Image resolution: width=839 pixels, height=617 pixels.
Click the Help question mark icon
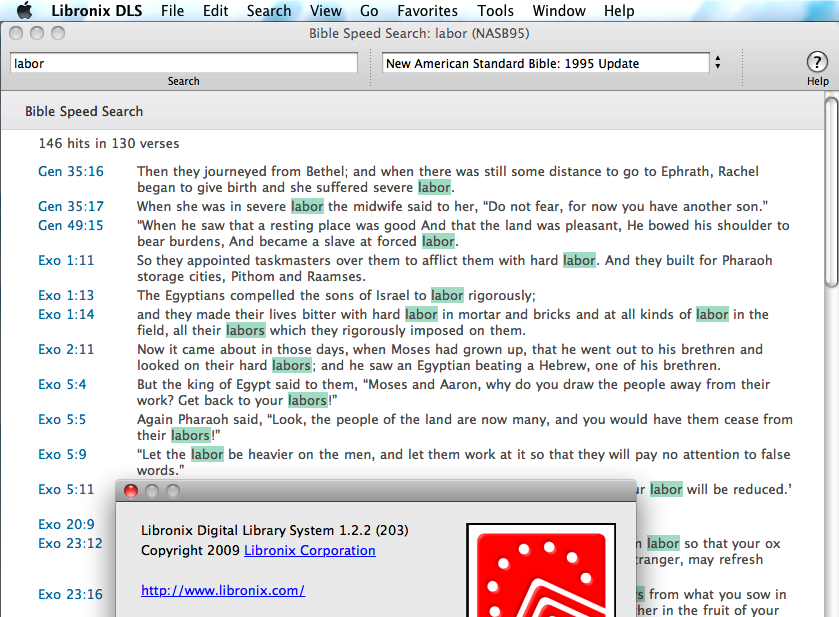817,63
